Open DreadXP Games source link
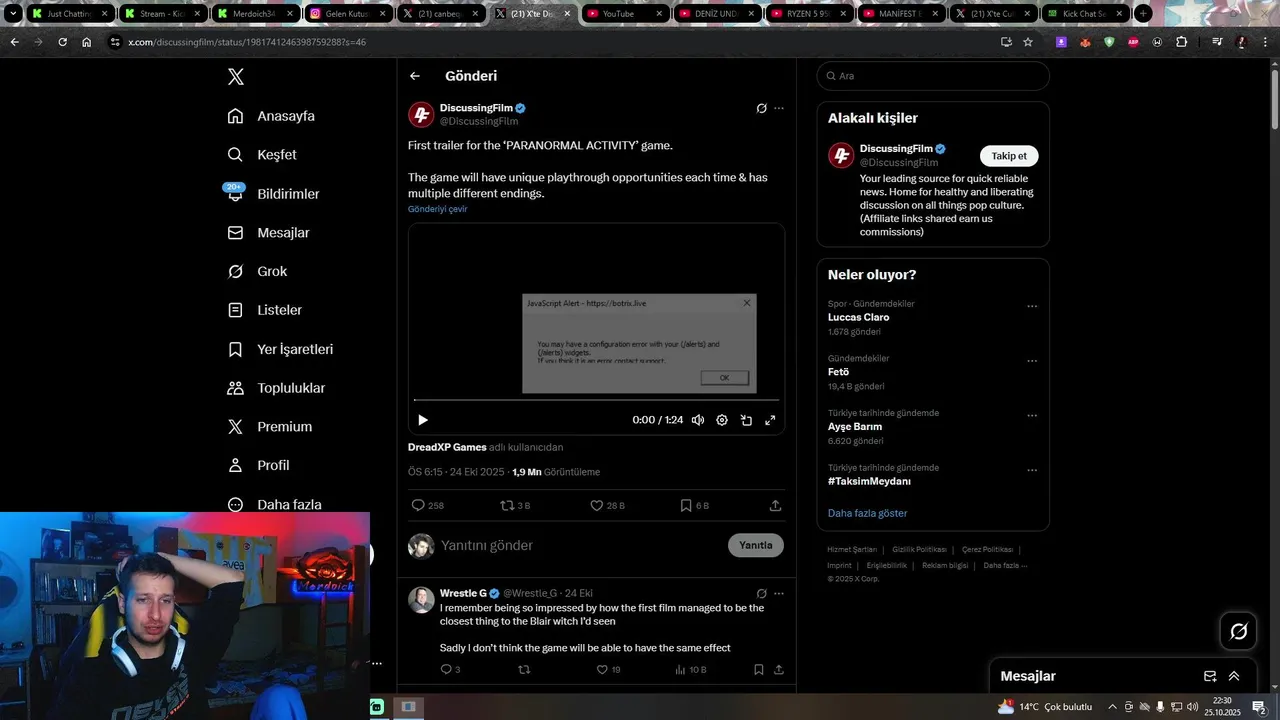The width and height of the screenshot is (1280, 720). click(x=447, y=447)
